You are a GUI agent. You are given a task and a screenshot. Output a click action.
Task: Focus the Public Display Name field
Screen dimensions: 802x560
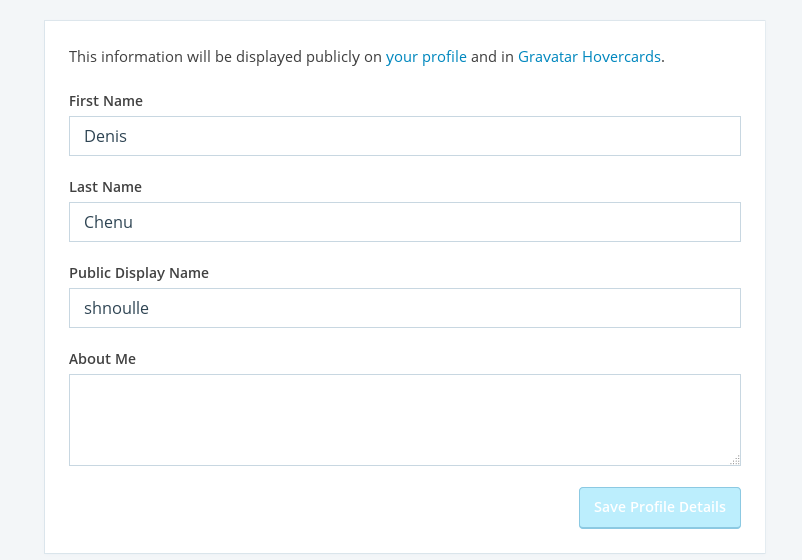point(404,308)
